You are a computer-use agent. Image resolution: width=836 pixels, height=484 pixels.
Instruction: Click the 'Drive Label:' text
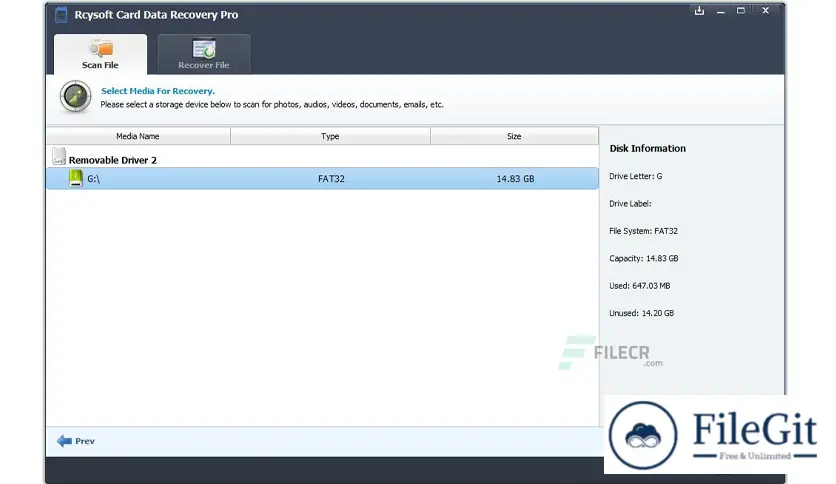tap(630, 204)
